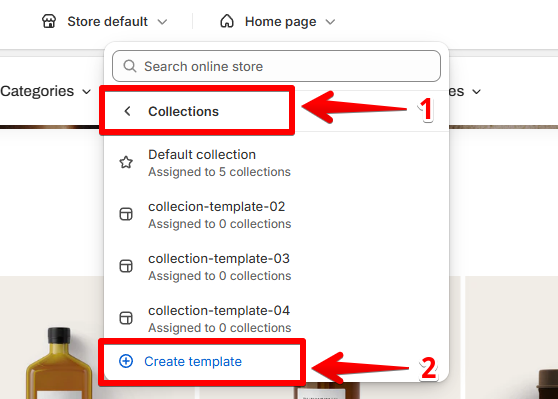Expand the Categories menu chevron
Image resolution: width=558 pixels, height=399 pixels.
[86, 92]
